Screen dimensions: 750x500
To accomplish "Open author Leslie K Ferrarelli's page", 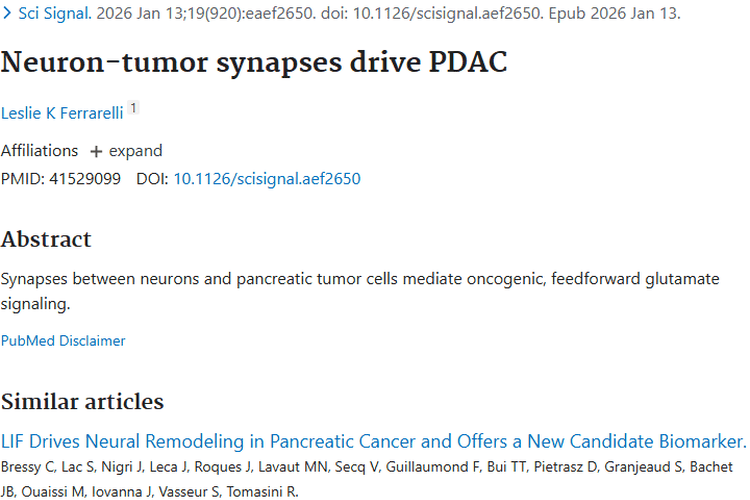I will [x=62, y=113].
